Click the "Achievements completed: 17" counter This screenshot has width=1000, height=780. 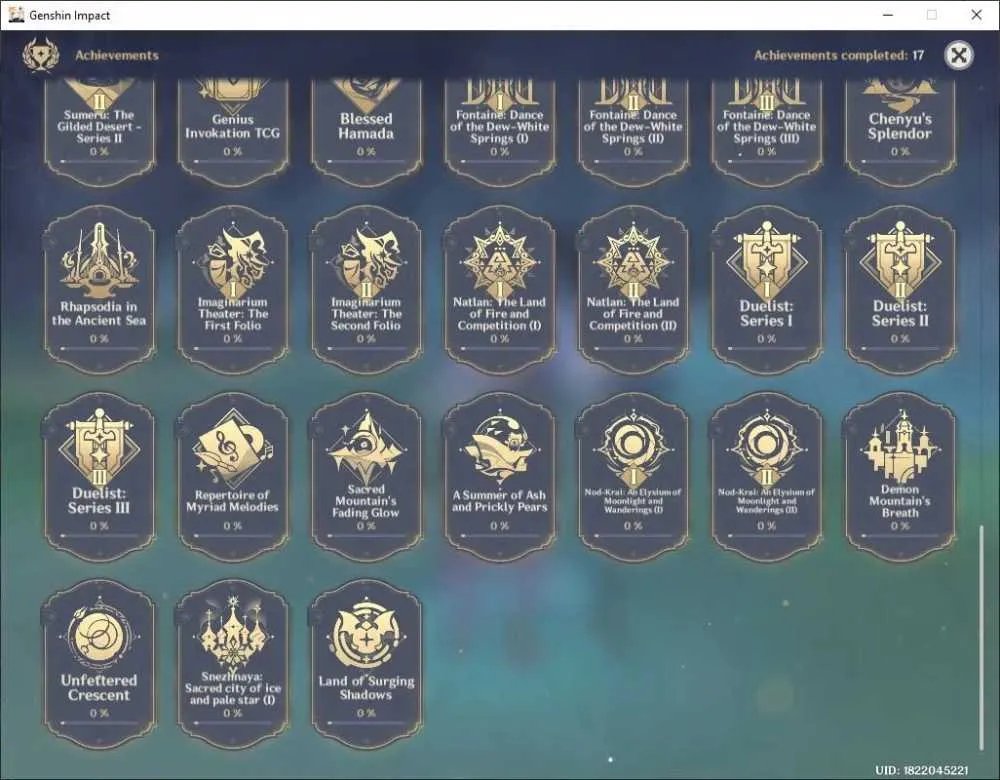[839, 55]
